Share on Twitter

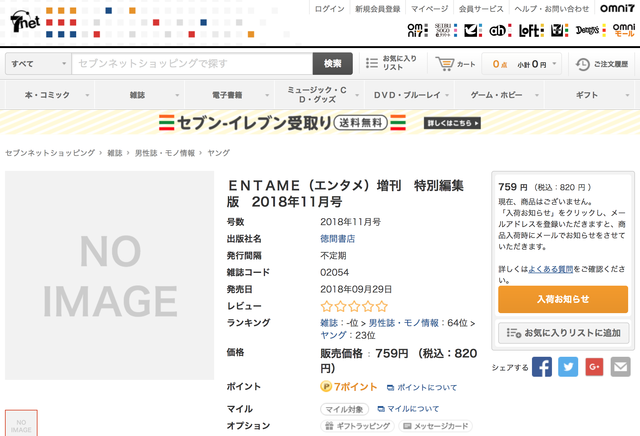568,367
